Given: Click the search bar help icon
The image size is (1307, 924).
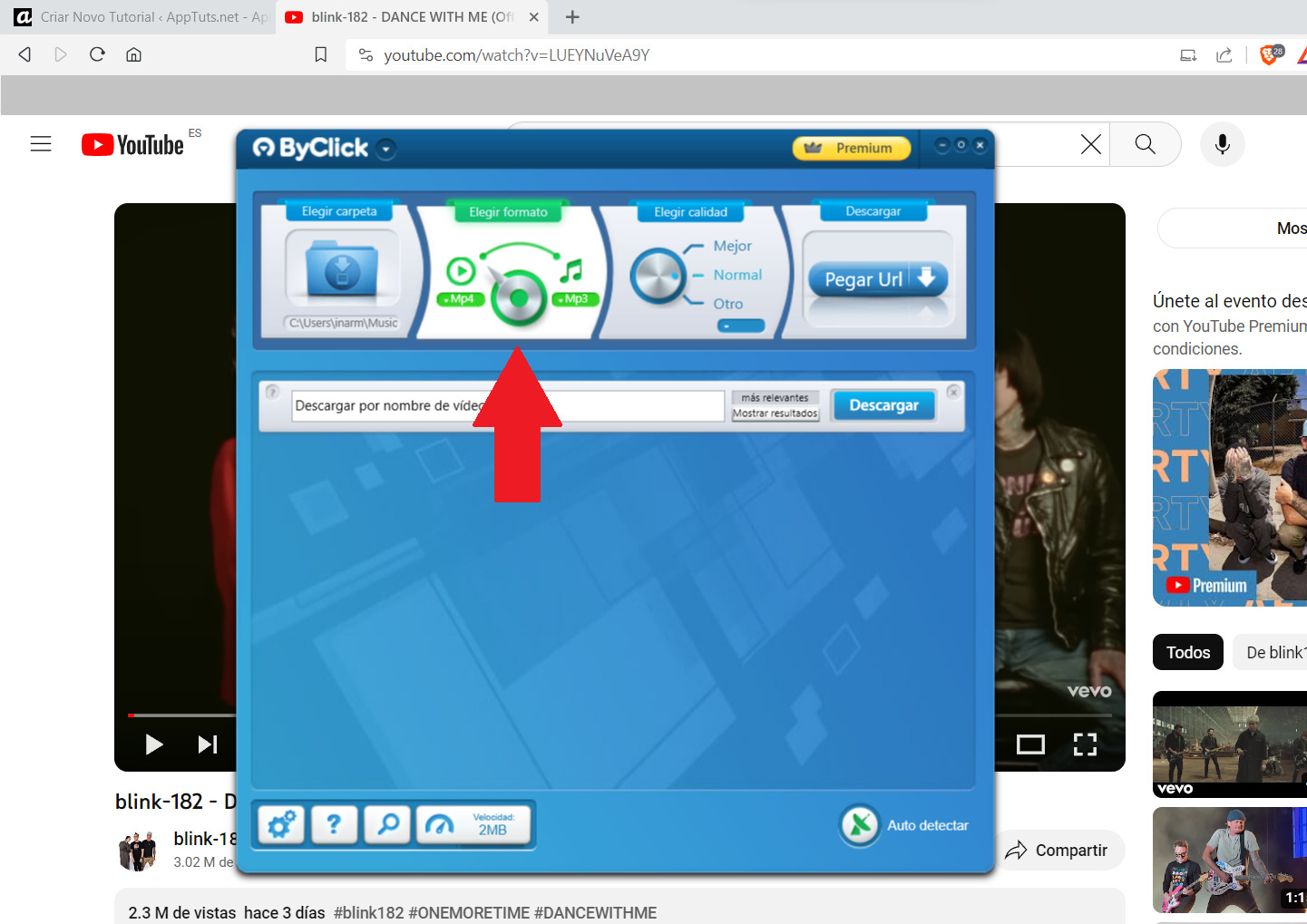Looking at the screenshot, I should tap(272, 393).
